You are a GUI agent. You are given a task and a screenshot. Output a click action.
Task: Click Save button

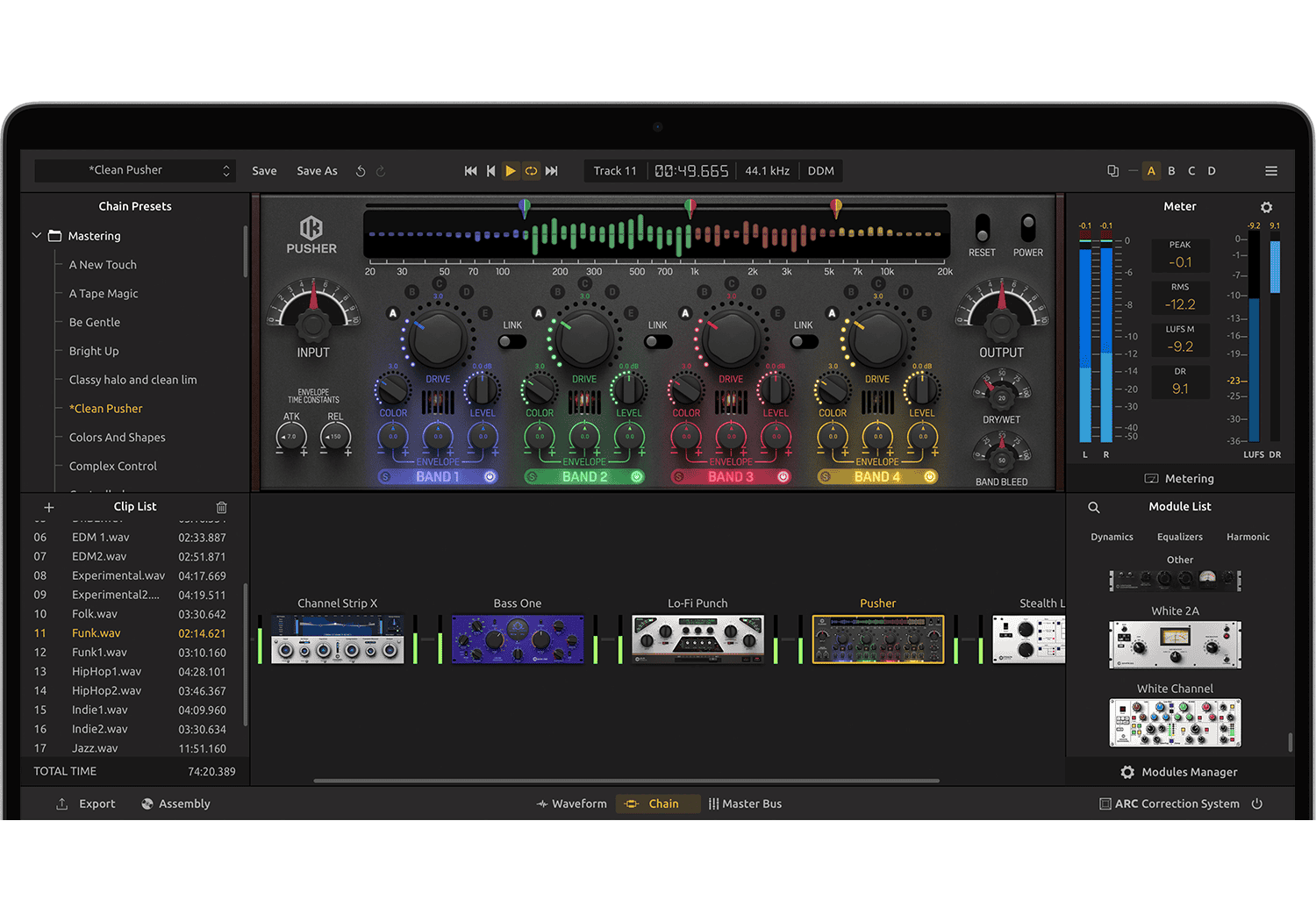[x=264, y=171]
